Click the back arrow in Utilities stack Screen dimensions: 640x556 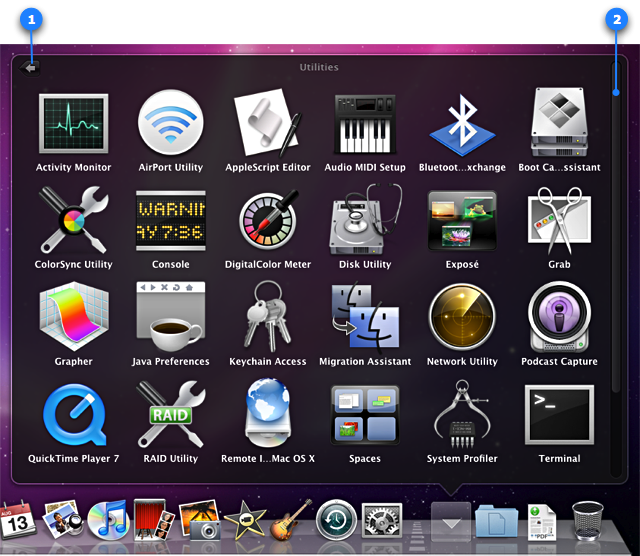tap(29, 68)
